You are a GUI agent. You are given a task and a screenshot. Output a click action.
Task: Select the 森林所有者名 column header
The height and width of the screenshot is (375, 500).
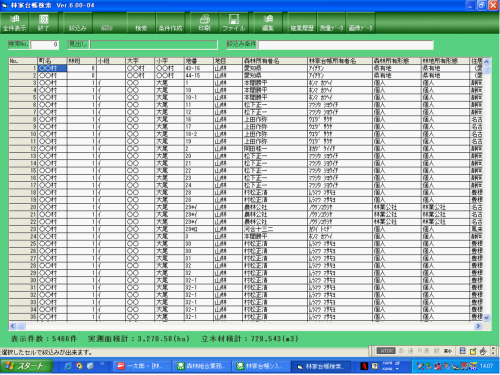click(275, 61)
